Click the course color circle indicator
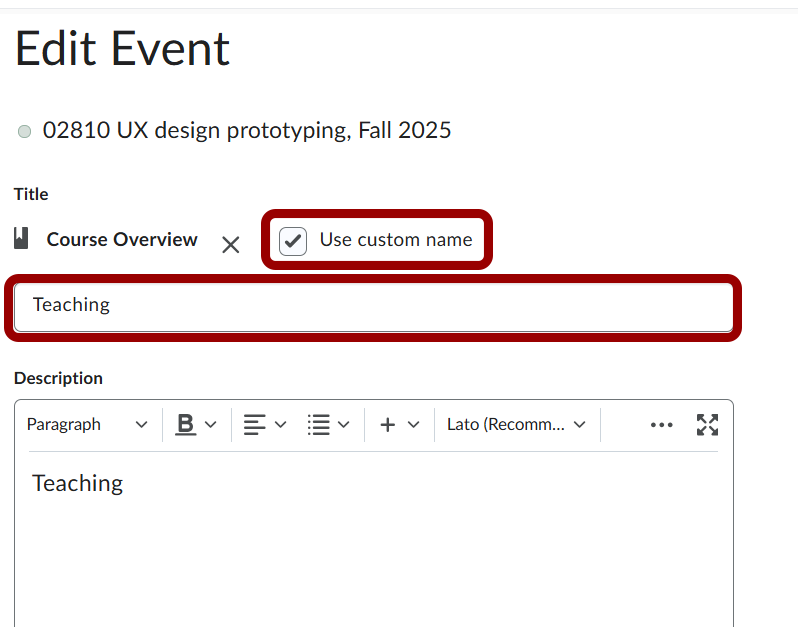Screen dimensions: 798x627 (x=25, y=132)
